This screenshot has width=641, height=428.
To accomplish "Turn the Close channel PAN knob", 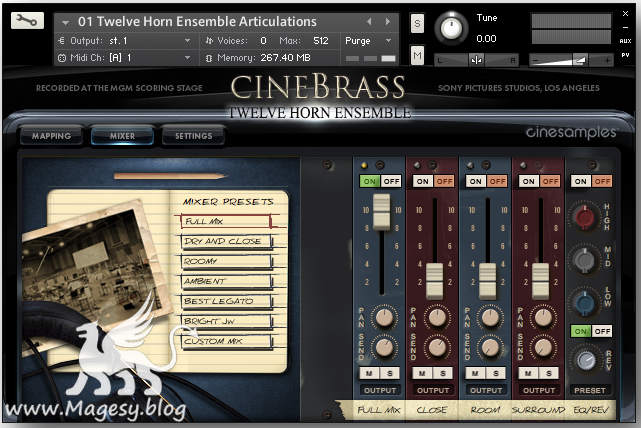I will tap(437, 317).
